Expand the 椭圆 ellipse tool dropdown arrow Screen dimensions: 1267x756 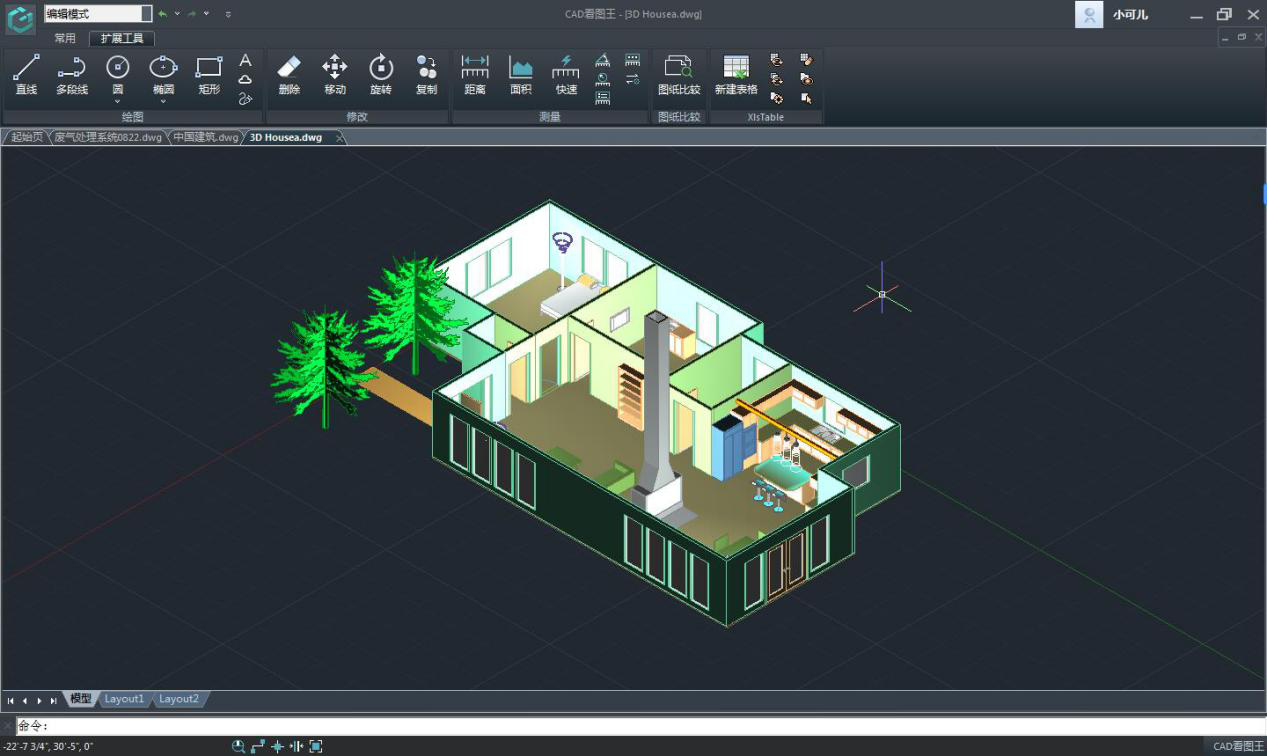click(x=163, y=101)
